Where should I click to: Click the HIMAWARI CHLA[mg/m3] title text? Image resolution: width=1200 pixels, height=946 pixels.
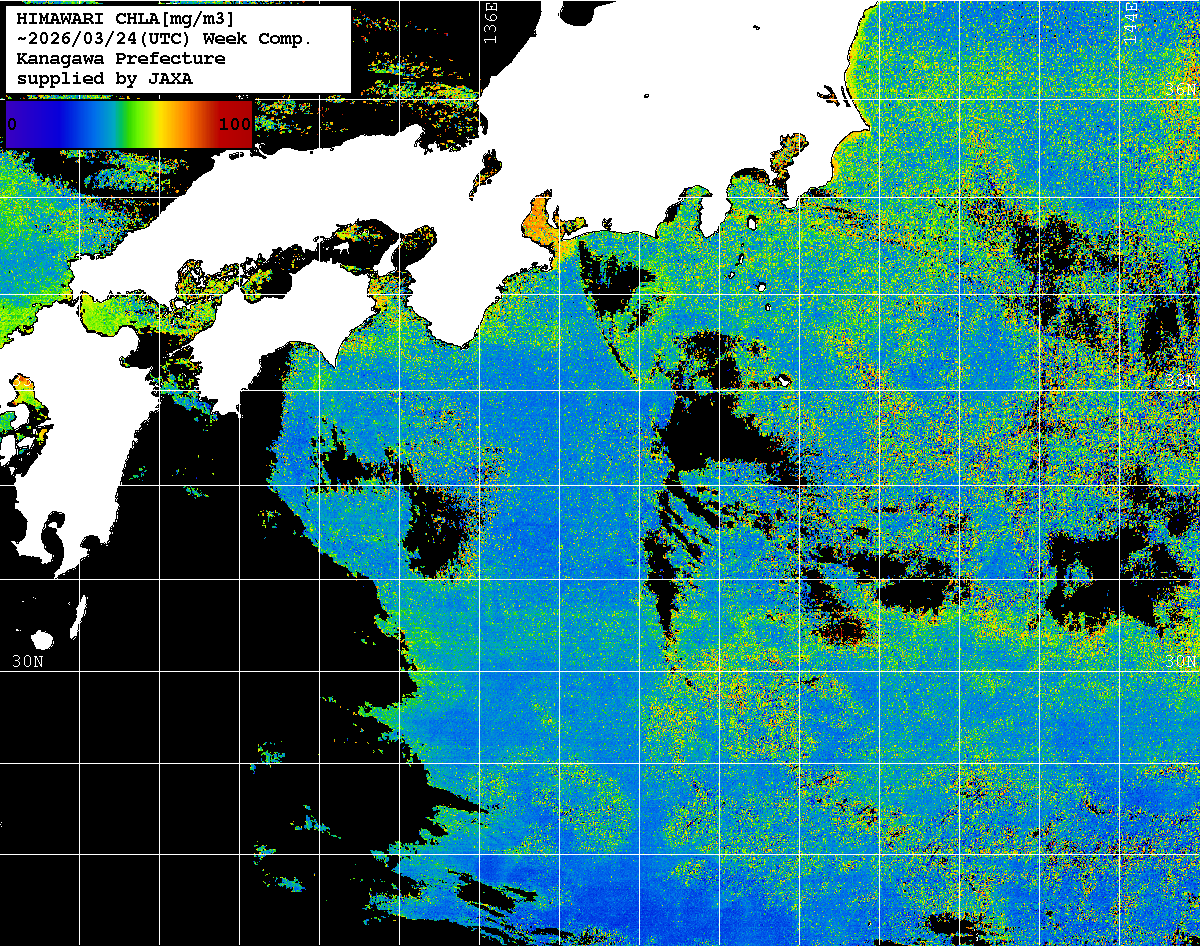click(x=126, y=19)
